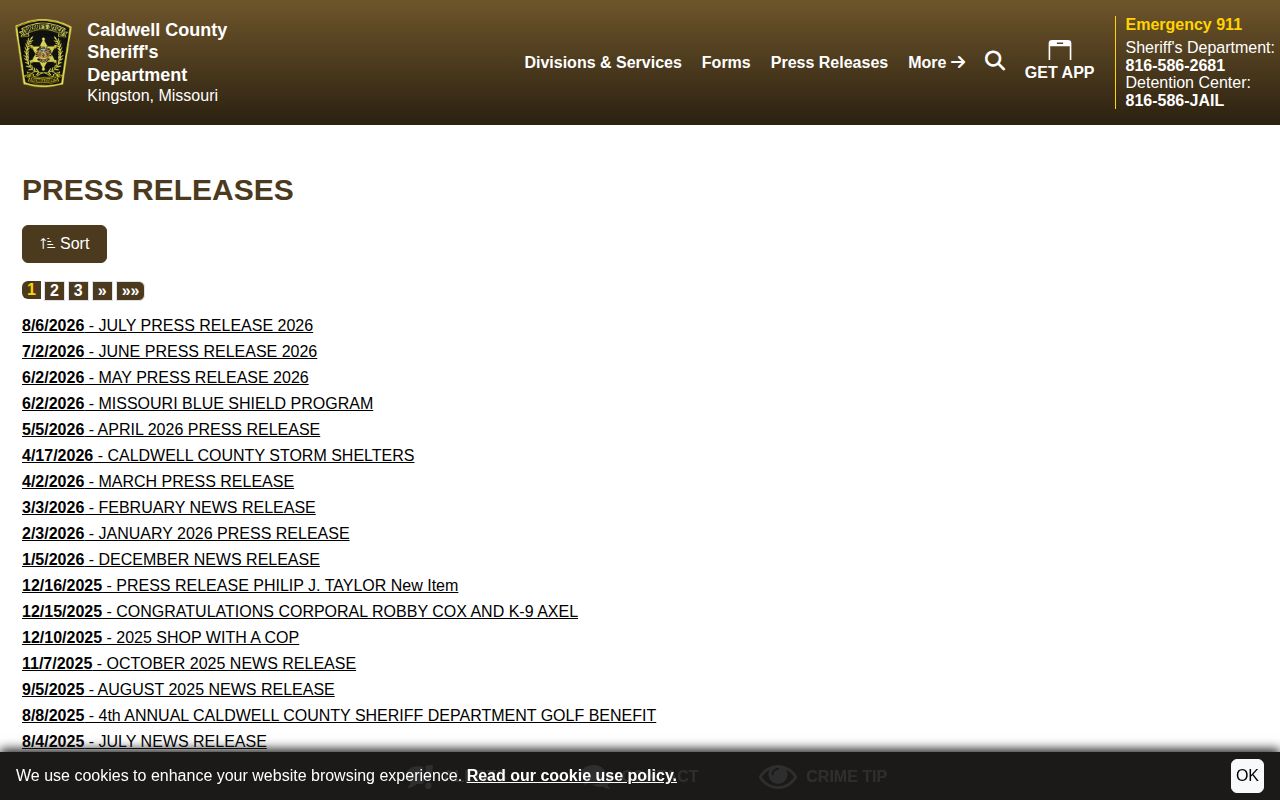Click Sheriff's Department phone 816-586-2681
This screenshot has width=1280, height=800.
(1175, 65)
